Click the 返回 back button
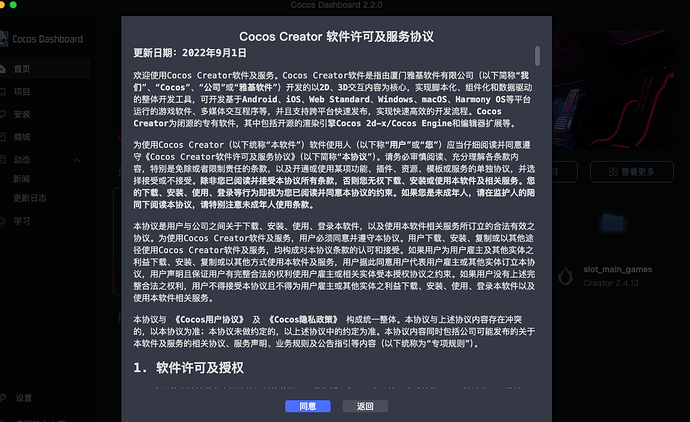This screenshot has height=422, width=690. coord(365,406)
